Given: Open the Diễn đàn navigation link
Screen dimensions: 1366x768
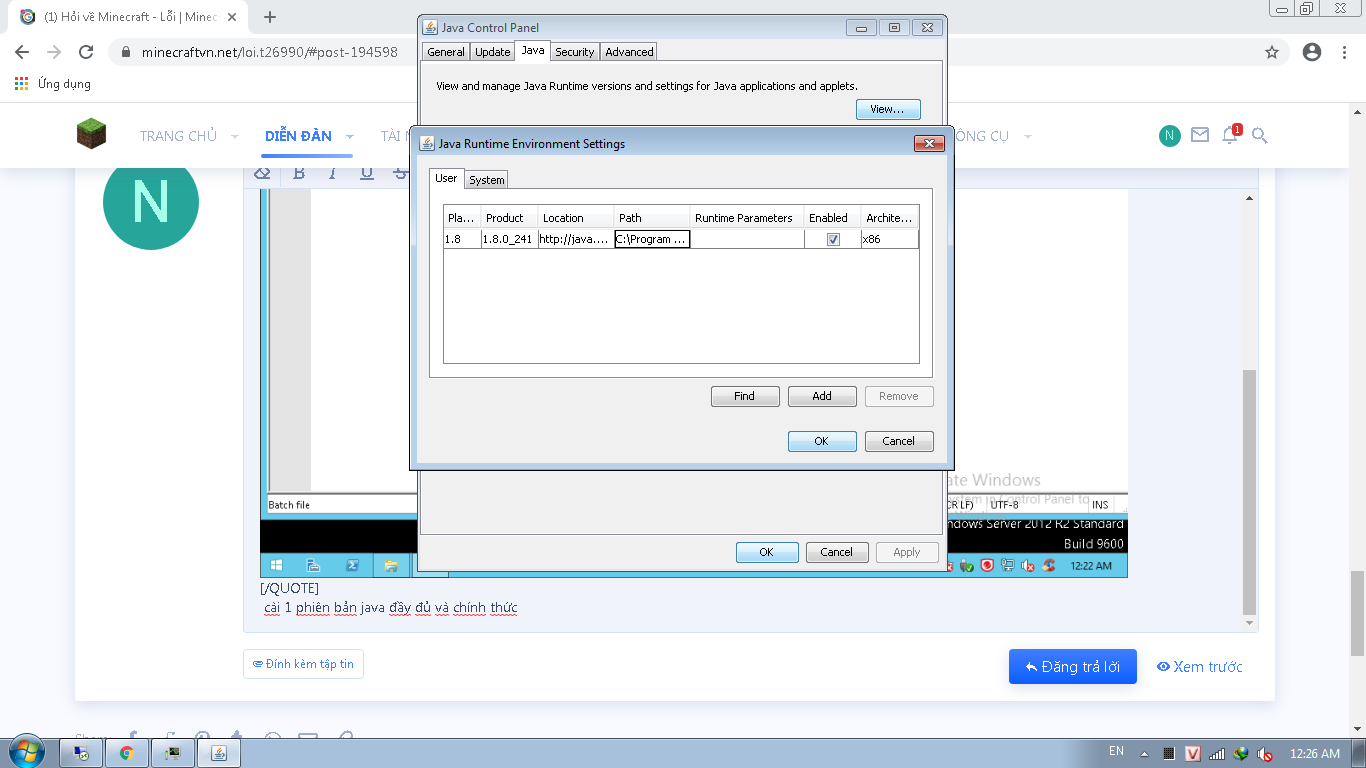Looking at the screenshot, I should coord(298,136).
